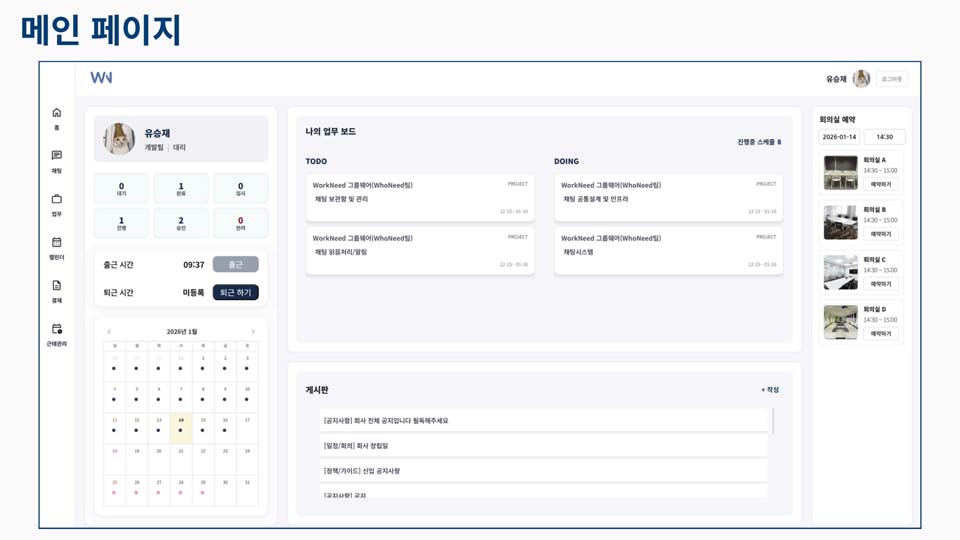960x540 pixels.
Task: Open 근태관리 attendance icon in sidebar
Action: click(57, 329)
